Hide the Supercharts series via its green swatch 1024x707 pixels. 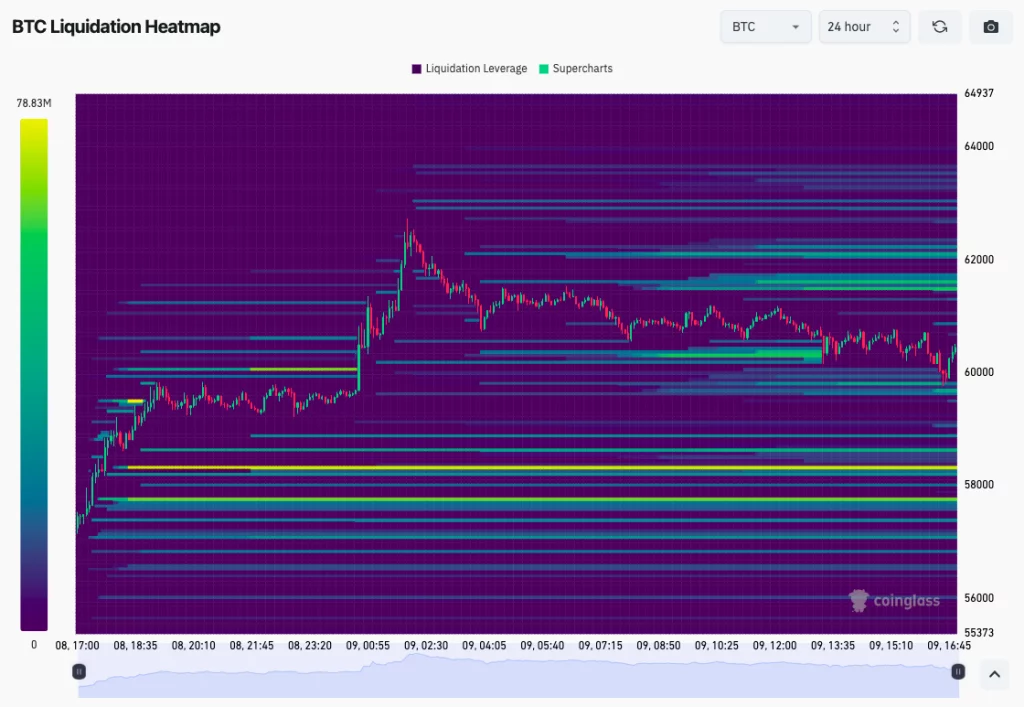545,68
